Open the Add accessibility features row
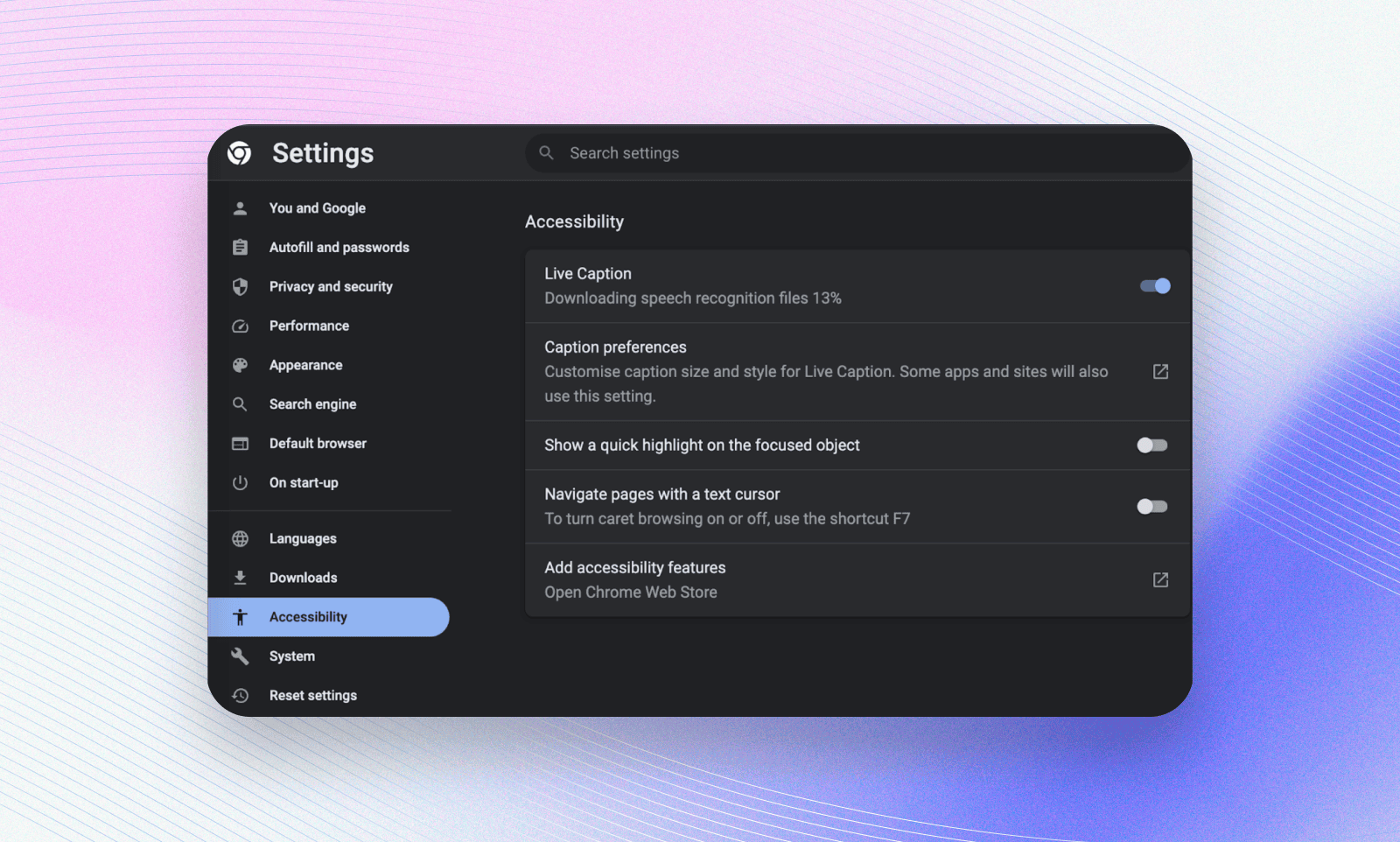The height and width of the screenshot is (842, 1400). tap(857, 580)
